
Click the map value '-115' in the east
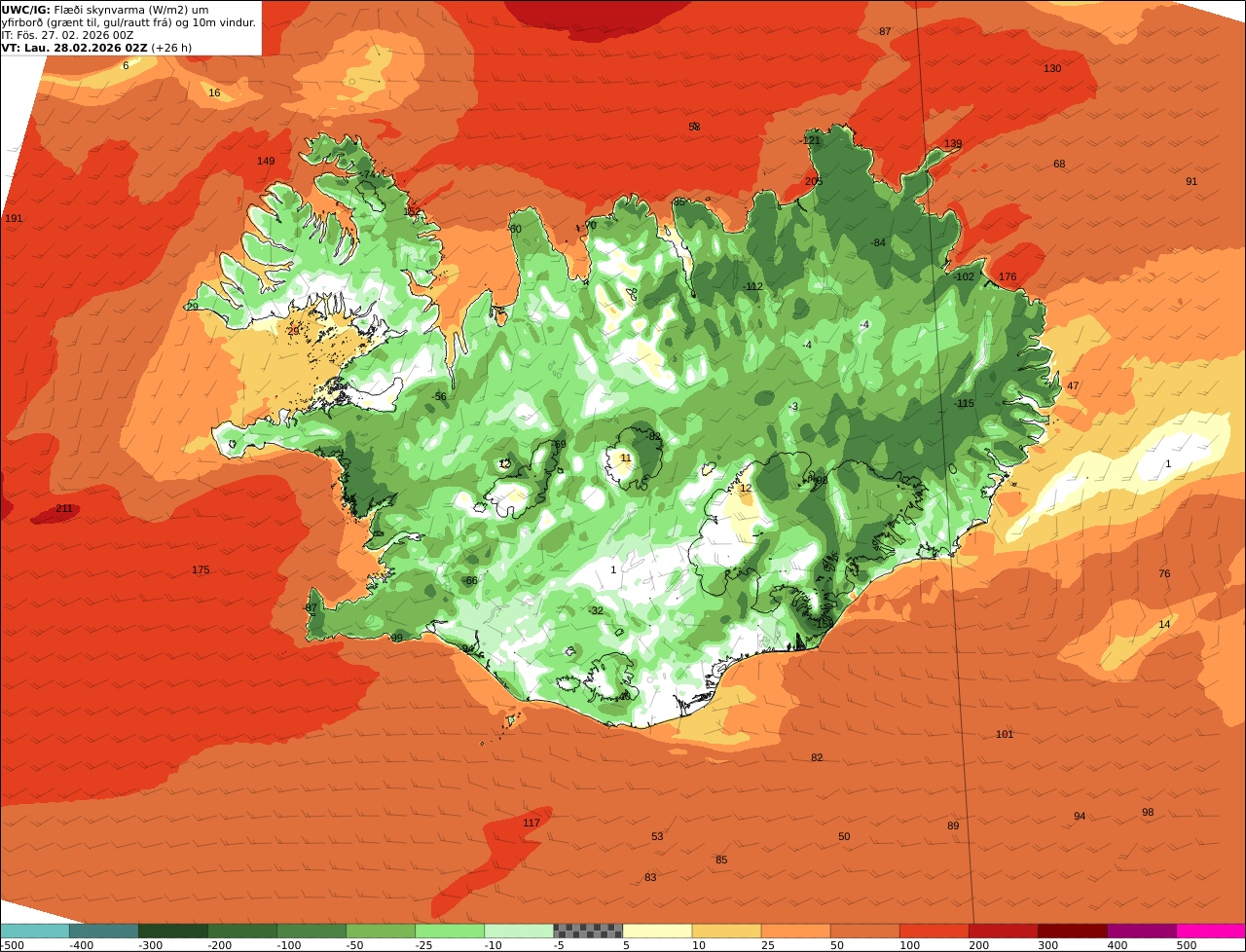[963, 403]
